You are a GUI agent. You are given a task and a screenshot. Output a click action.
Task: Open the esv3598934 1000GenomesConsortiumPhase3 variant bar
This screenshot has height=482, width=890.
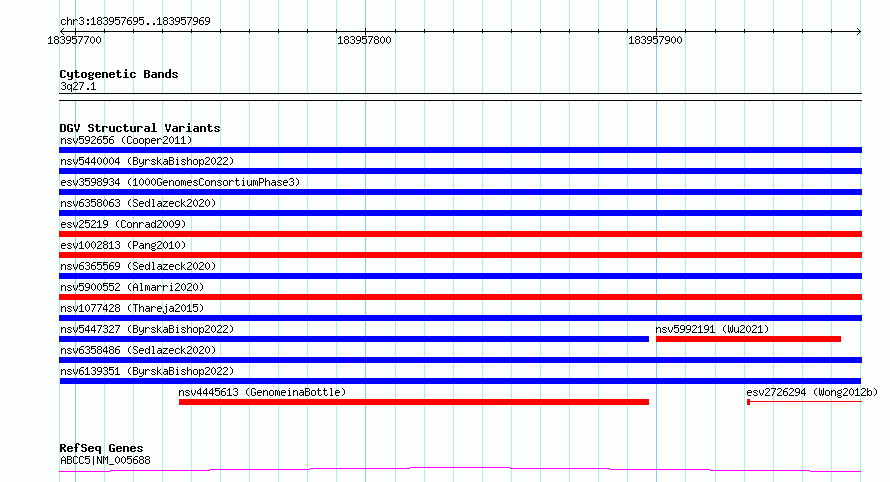click(460, 192)
